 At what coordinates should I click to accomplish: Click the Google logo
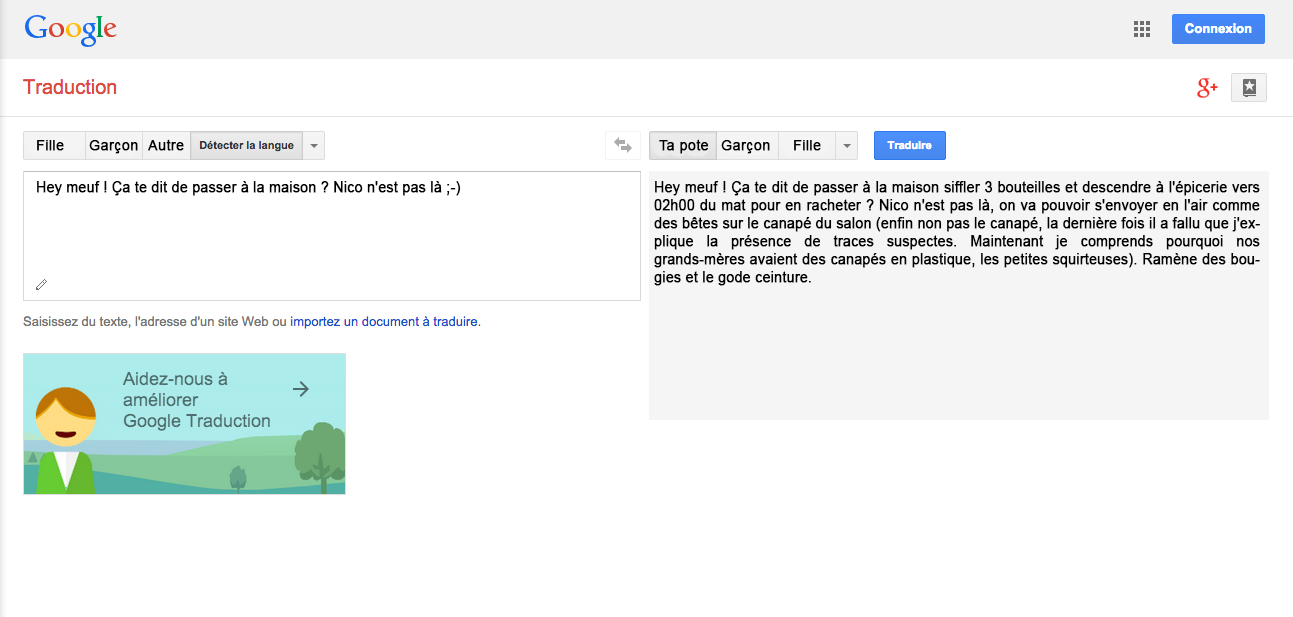point(71,29)
